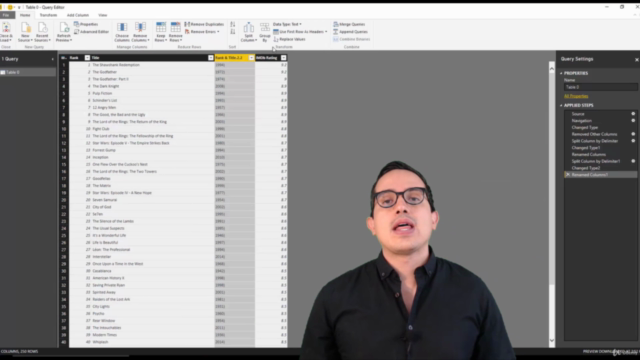Switch to the Home ribbon tab
The height and width of the screenshot is (360, 640).
(25, 15)
